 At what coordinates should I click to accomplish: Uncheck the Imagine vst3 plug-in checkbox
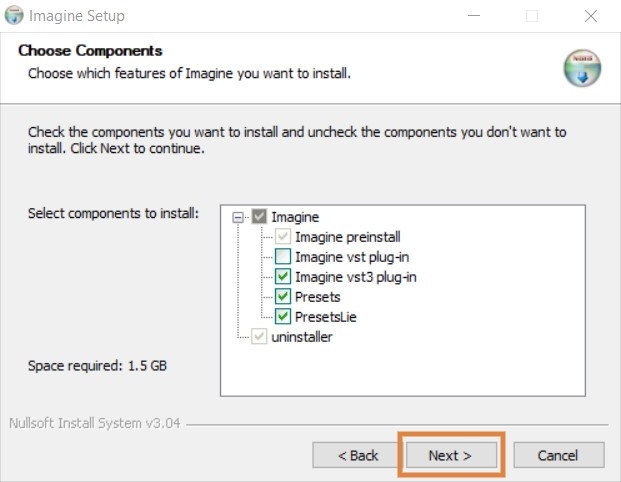point(283,277)
